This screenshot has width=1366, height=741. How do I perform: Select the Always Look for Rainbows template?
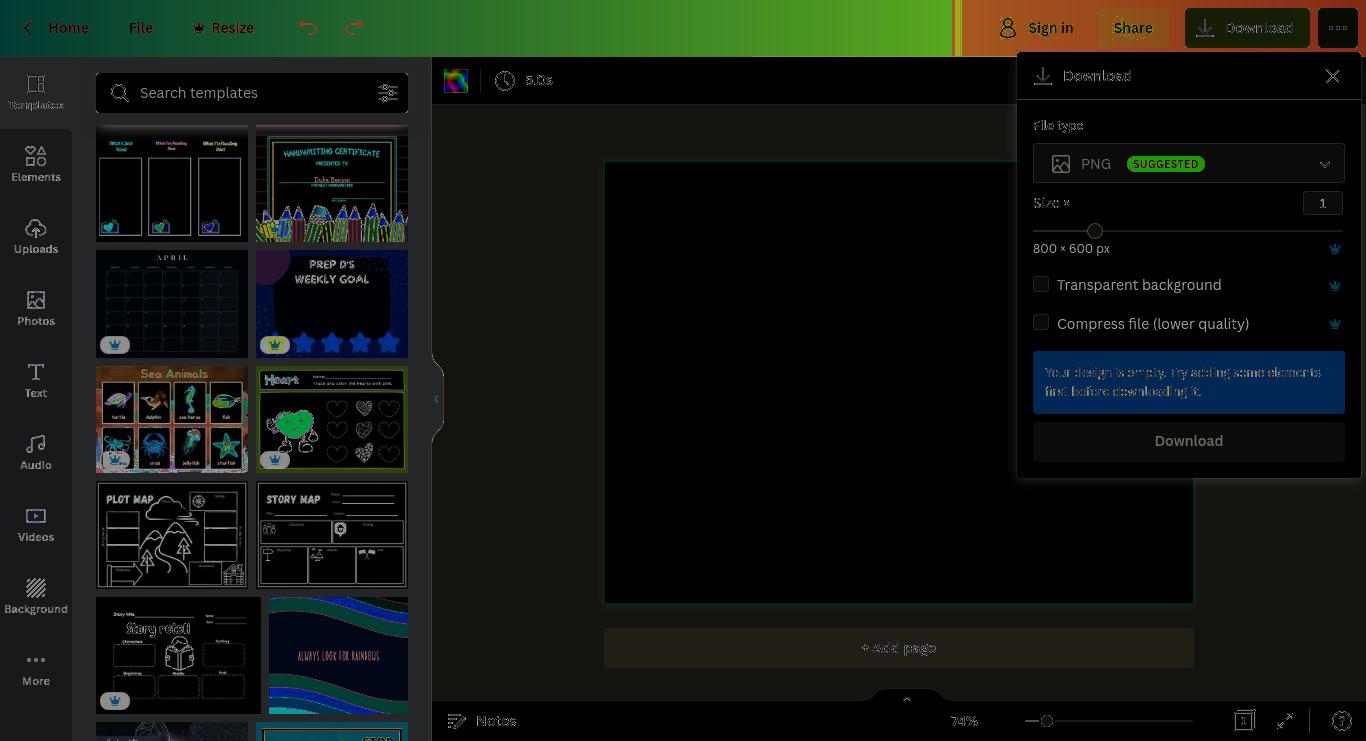tap(338, 656)
